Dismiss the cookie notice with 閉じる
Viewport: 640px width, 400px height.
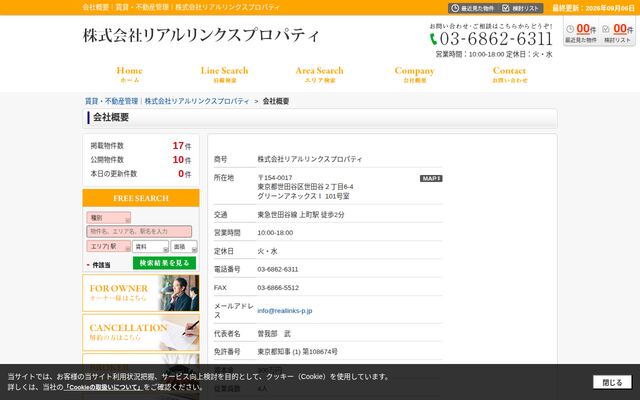coord(612,382)
